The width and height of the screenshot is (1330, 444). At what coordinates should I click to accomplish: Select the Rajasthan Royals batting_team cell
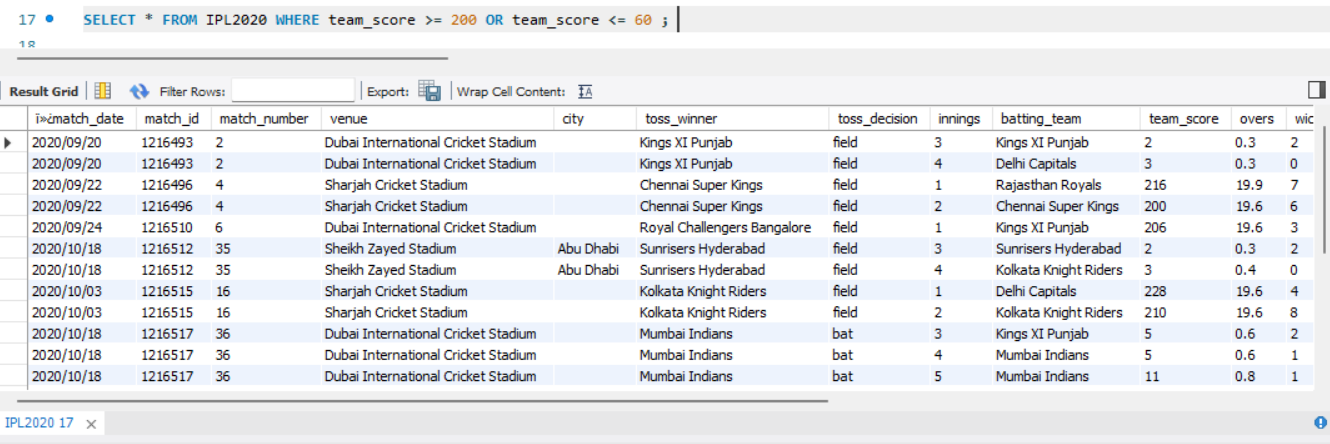[1065, 185]
